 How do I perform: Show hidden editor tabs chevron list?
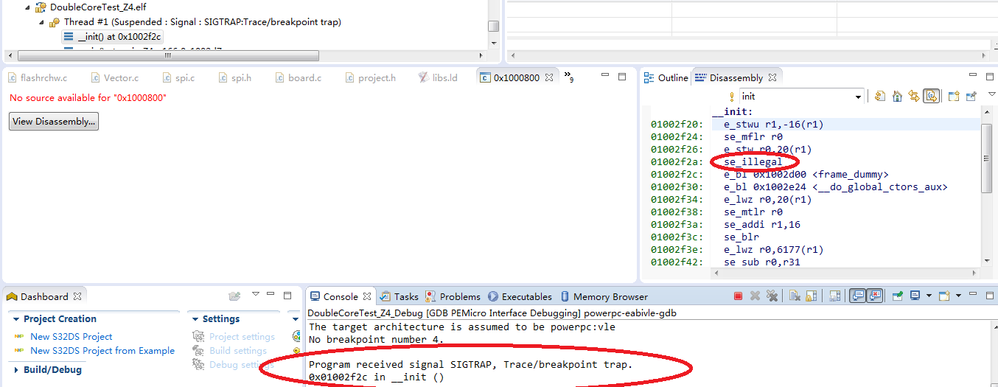[569, 78]
